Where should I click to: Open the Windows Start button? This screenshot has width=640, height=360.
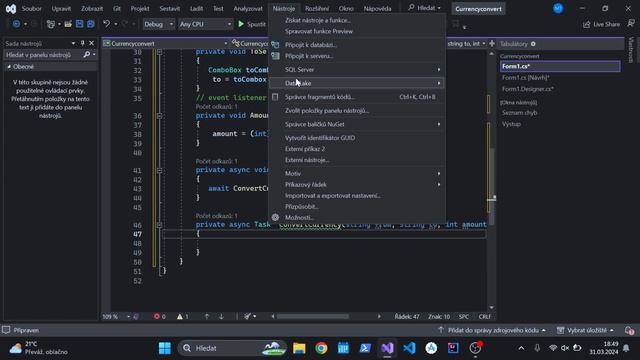pos(165,348)
